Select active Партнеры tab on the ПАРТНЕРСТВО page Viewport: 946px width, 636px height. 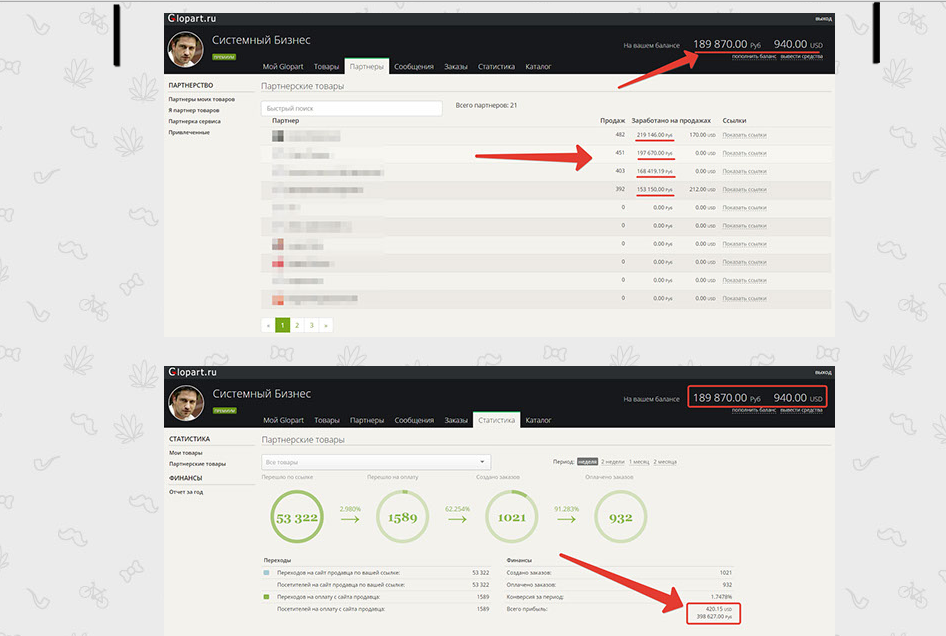[366, 66]
